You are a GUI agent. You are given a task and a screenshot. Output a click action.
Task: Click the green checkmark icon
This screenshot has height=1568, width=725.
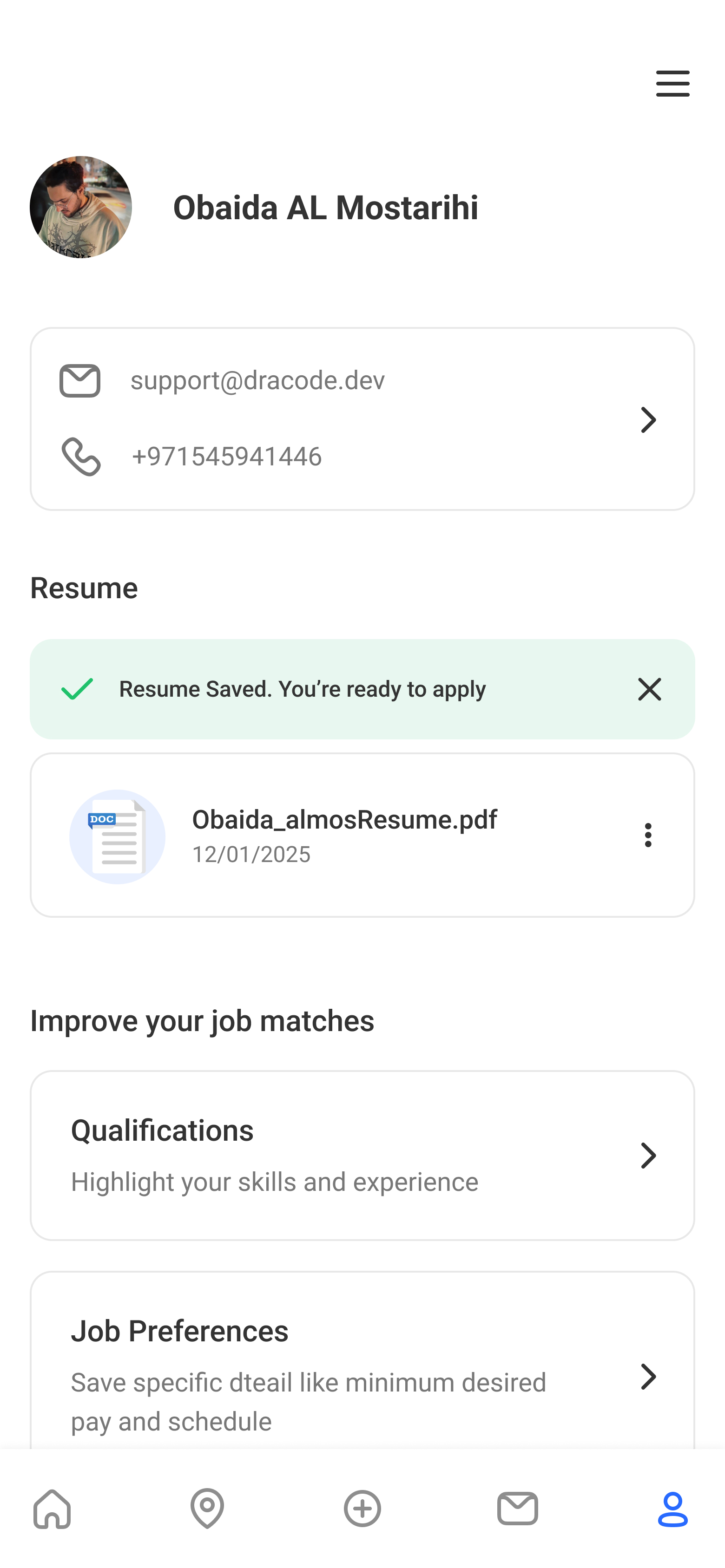(77, 689)
